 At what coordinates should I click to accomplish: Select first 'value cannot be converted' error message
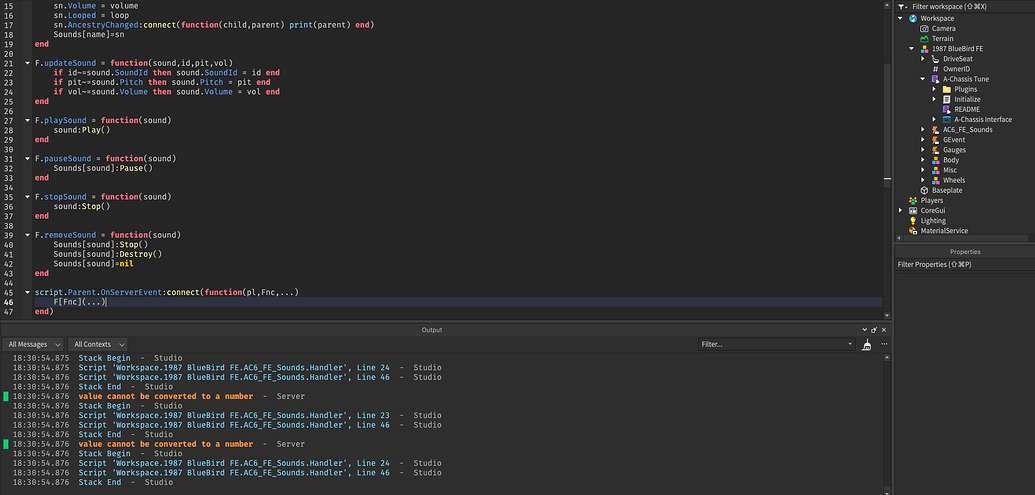click(x=166, y=397)
